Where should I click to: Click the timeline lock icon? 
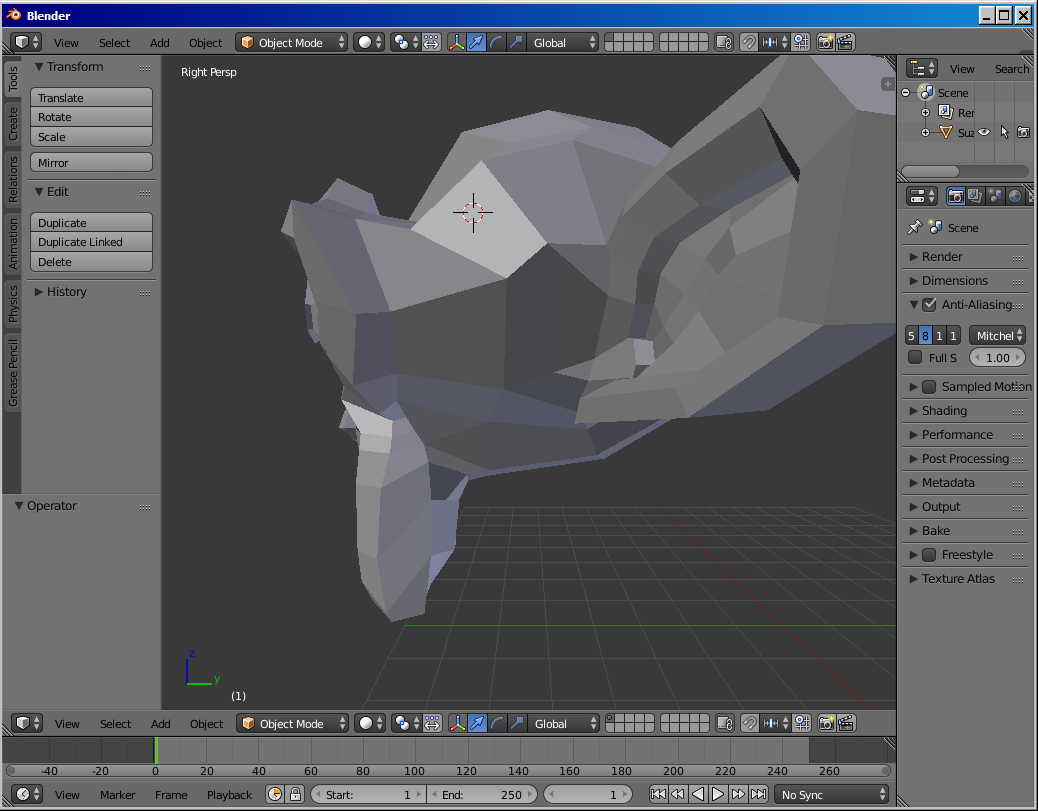coord(295,794)
